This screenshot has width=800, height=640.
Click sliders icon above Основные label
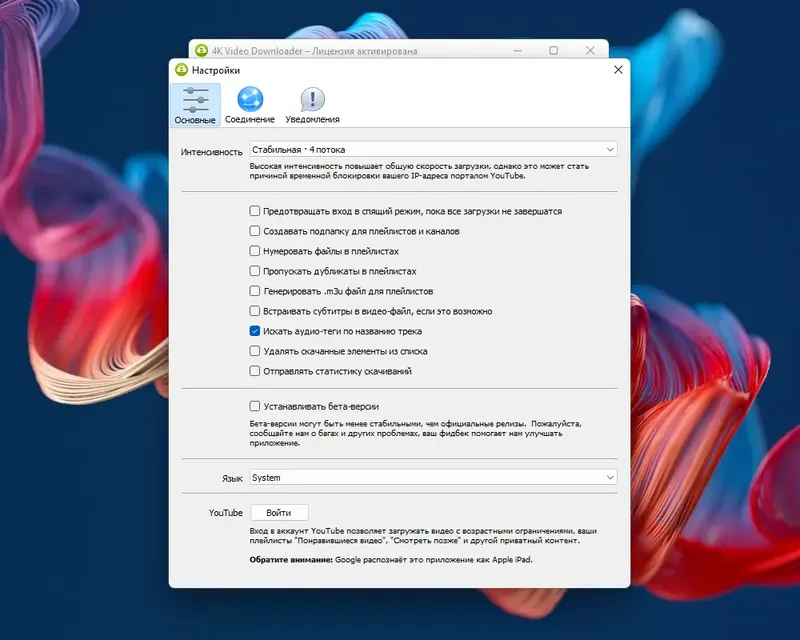[x=197, y=100]
